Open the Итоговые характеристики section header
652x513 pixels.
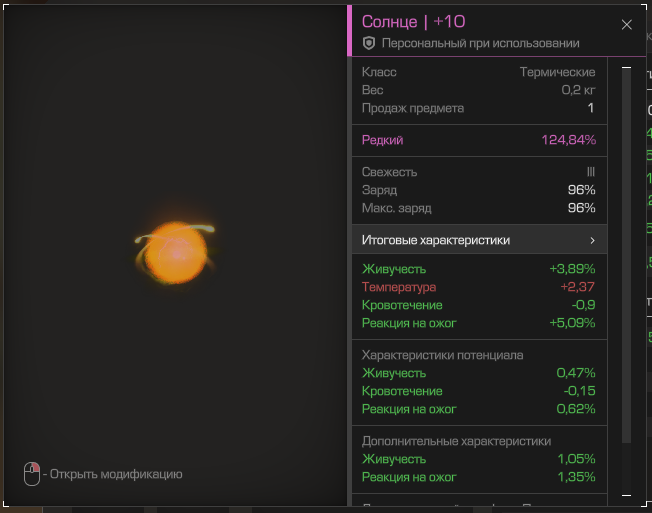pyautogui.click(x=479, y=239)
